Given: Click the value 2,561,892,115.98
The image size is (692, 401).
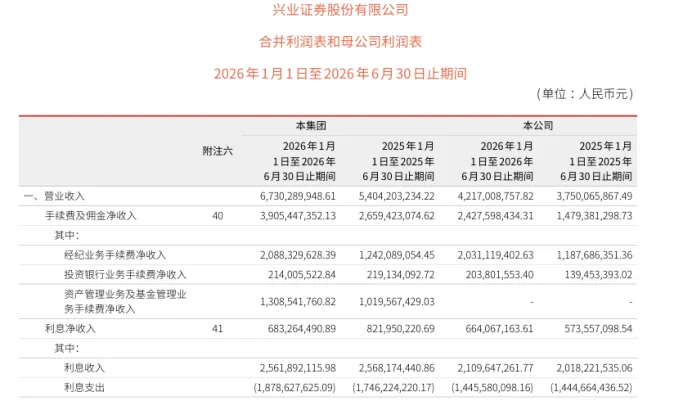Looking at the screenshot, I should click(x=298, y=368).
